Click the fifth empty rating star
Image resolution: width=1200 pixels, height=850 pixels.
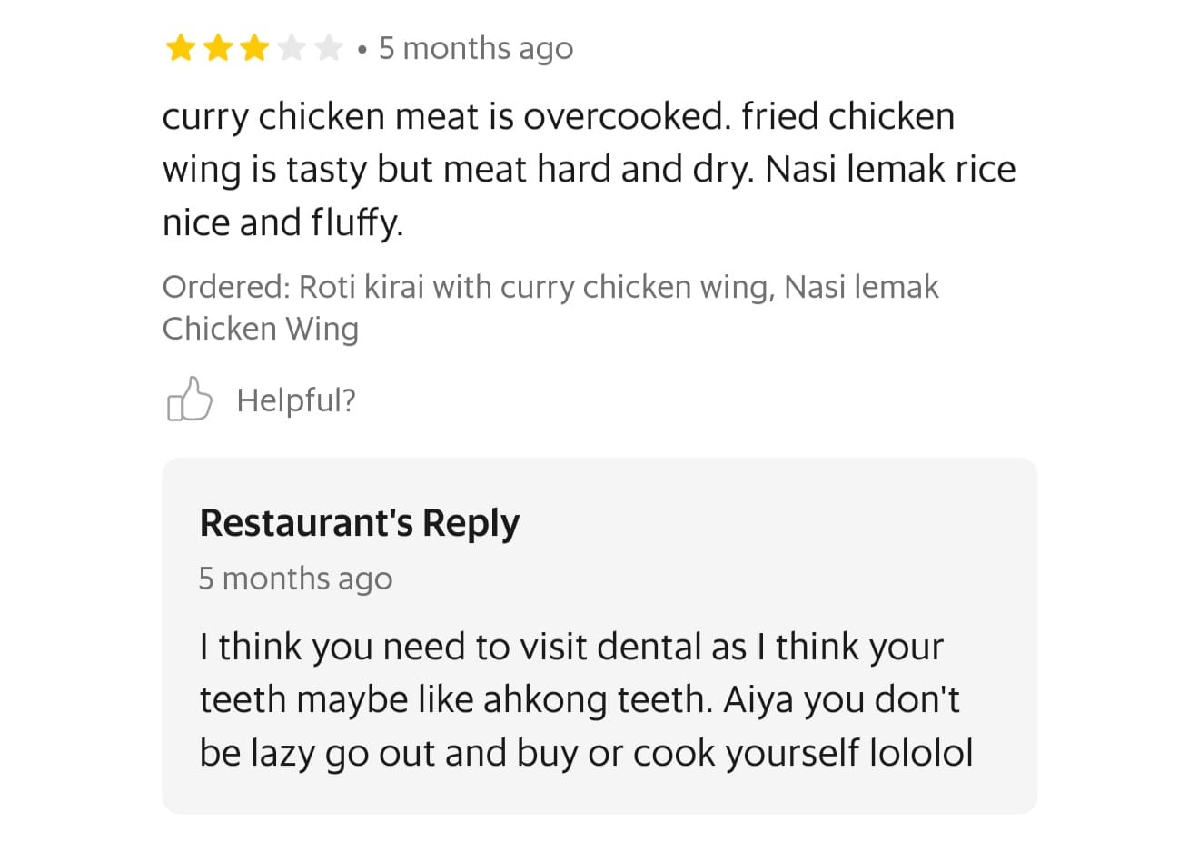[328, 48]
